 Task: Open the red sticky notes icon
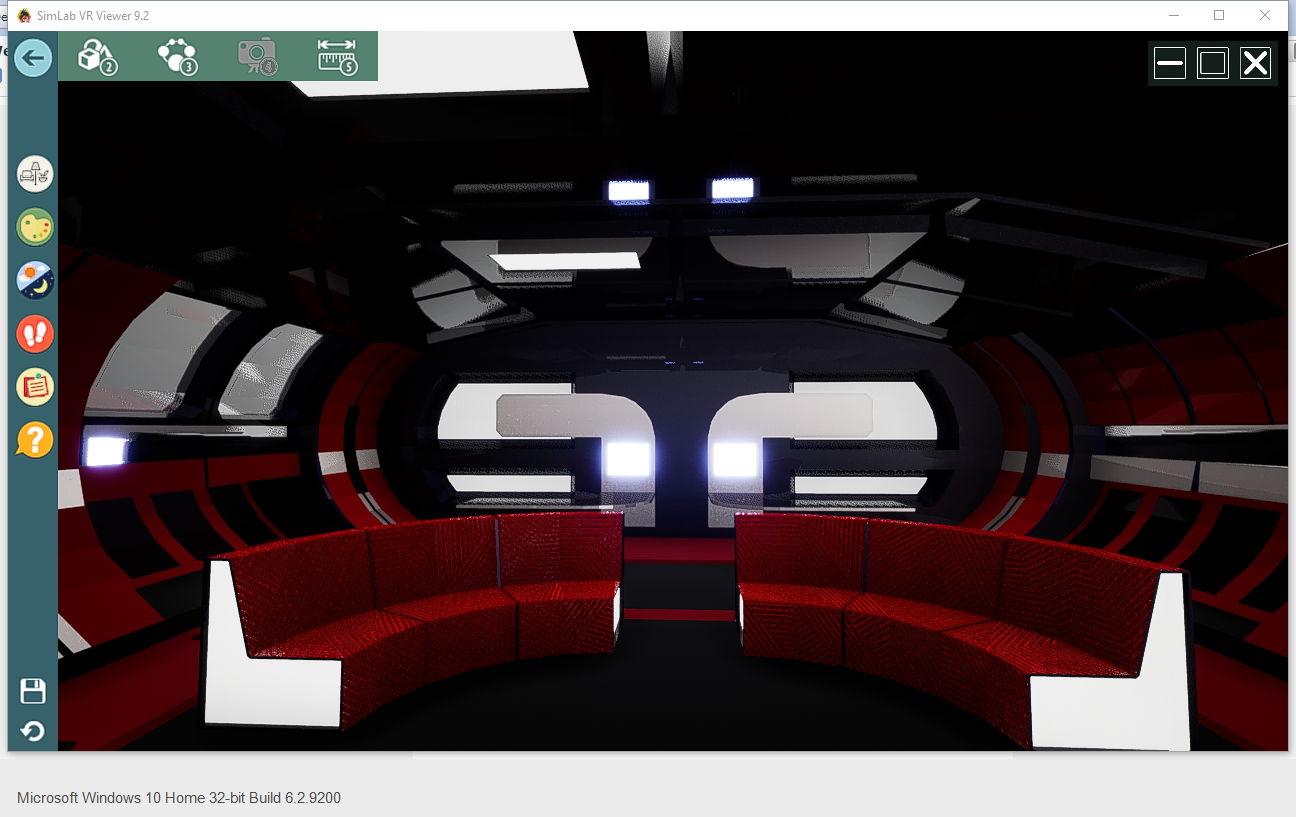coord(35,387)
